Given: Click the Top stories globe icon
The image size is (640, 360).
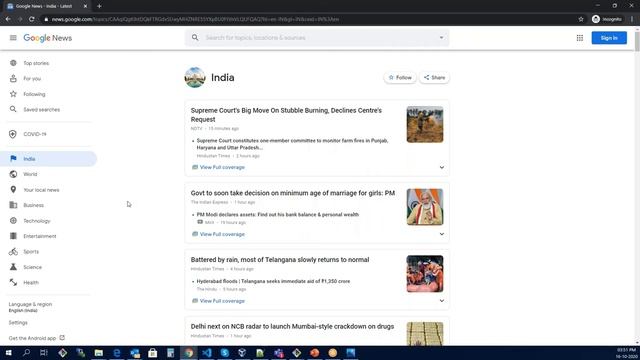Looking at the screenshot, I should [13, 63].
